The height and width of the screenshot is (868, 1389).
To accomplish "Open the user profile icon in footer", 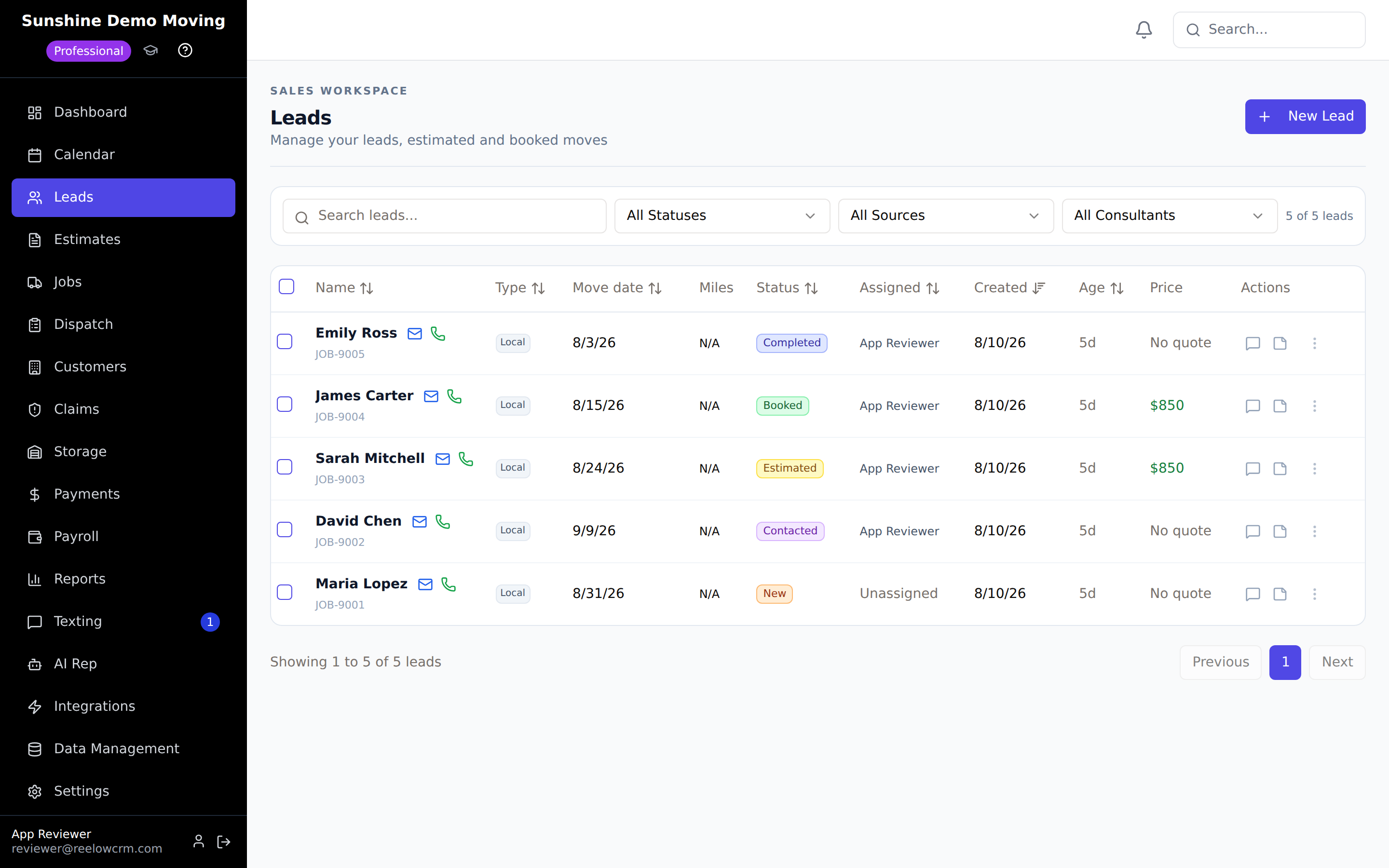I will [199, 841].
